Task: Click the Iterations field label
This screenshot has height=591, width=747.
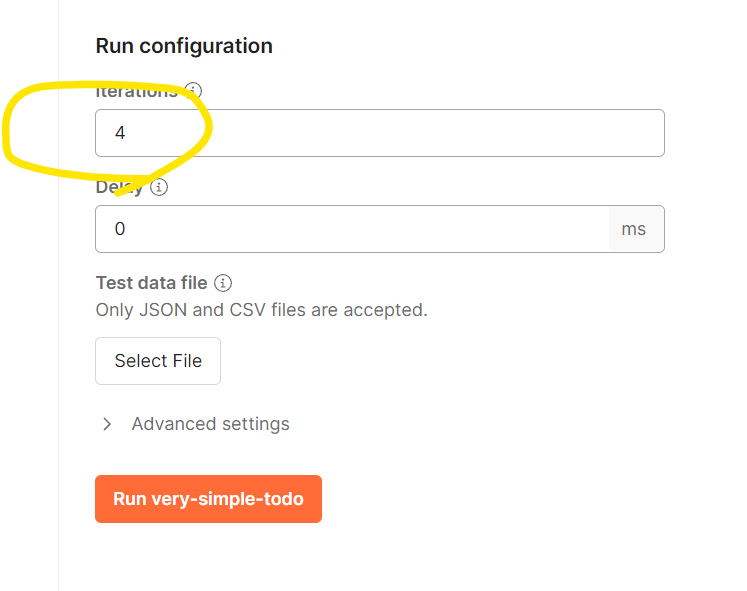Action: [137, 91]
